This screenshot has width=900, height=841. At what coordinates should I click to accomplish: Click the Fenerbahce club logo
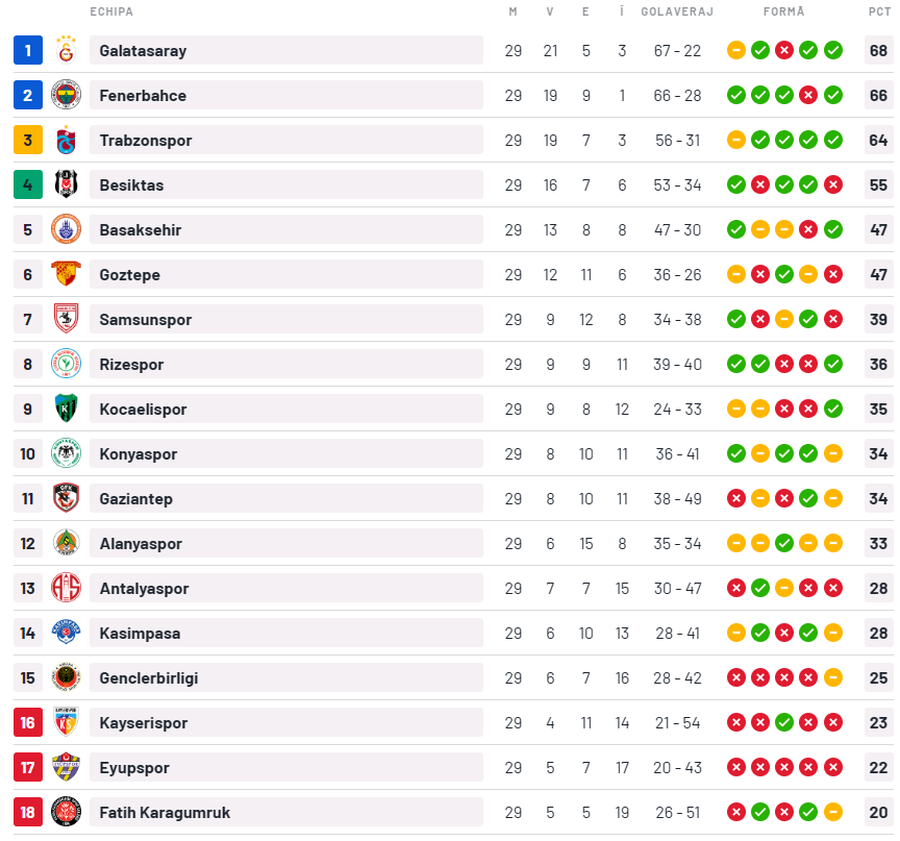[66, 95]
